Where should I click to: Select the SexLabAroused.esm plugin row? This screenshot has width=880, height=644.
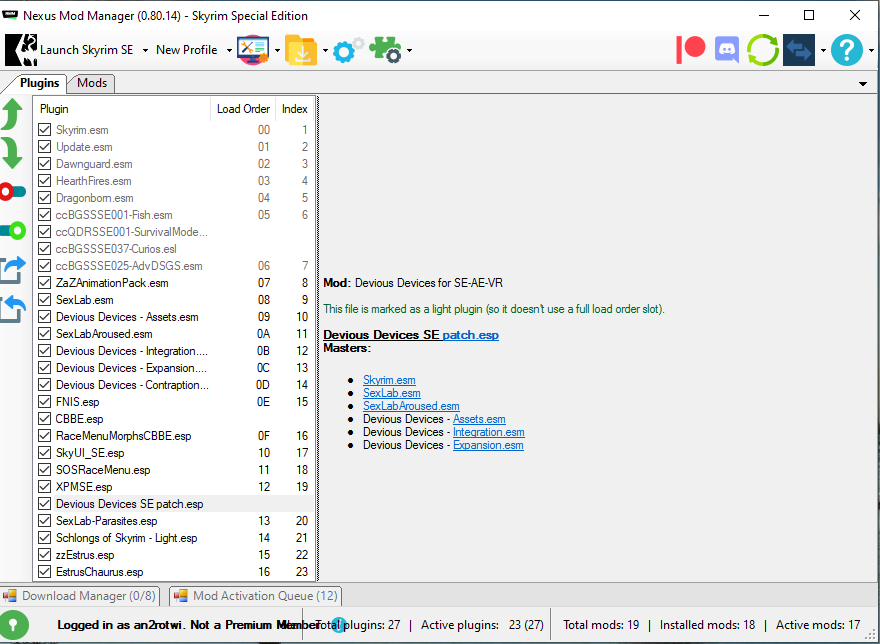[174, 334]
